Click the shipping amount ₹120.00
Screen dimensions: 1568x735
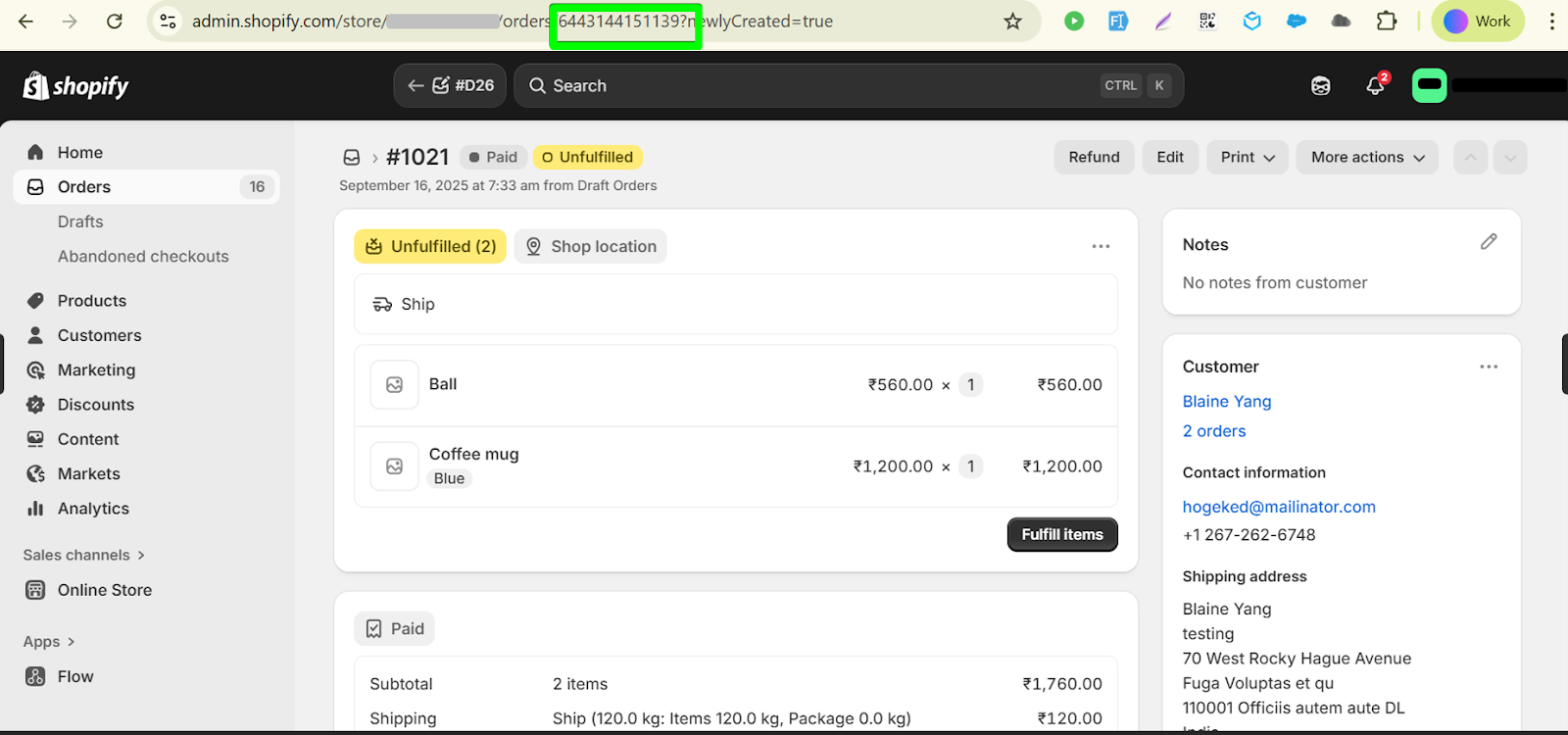click(x=1070, y=718)
